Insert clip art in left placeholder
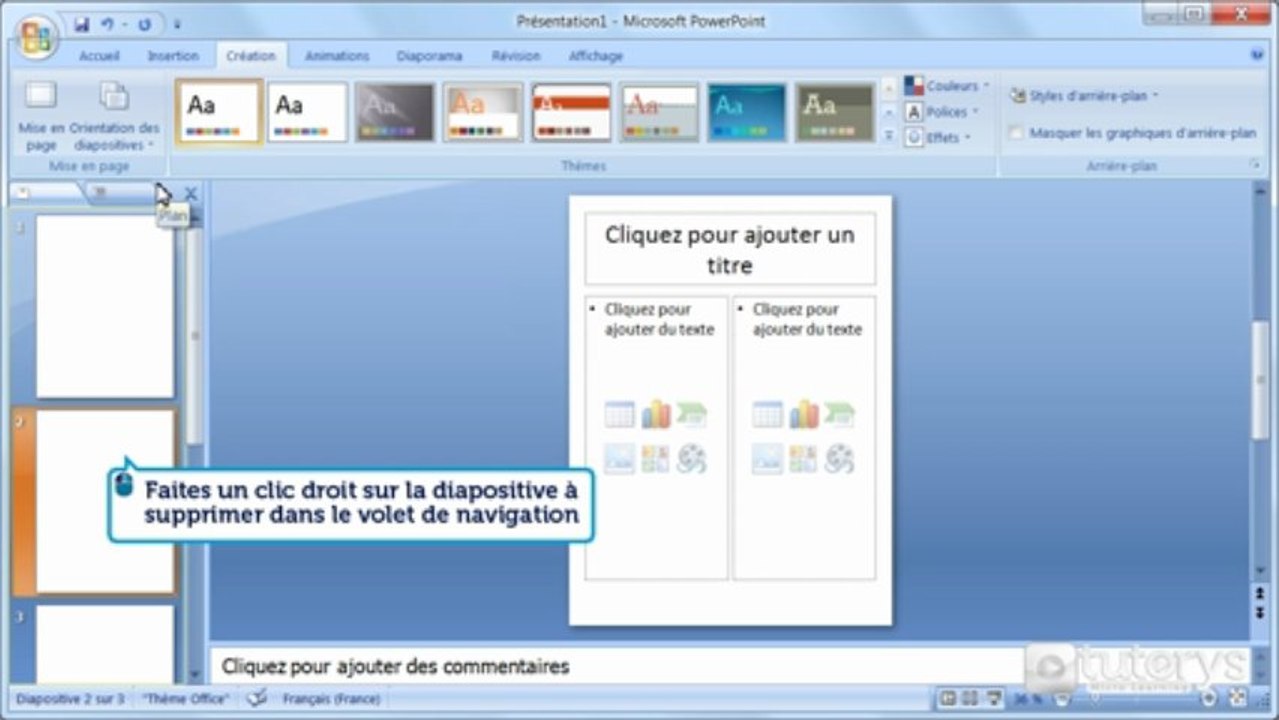Image resolution: width=1279 pixels, height=720 pixels. (655, 458)
